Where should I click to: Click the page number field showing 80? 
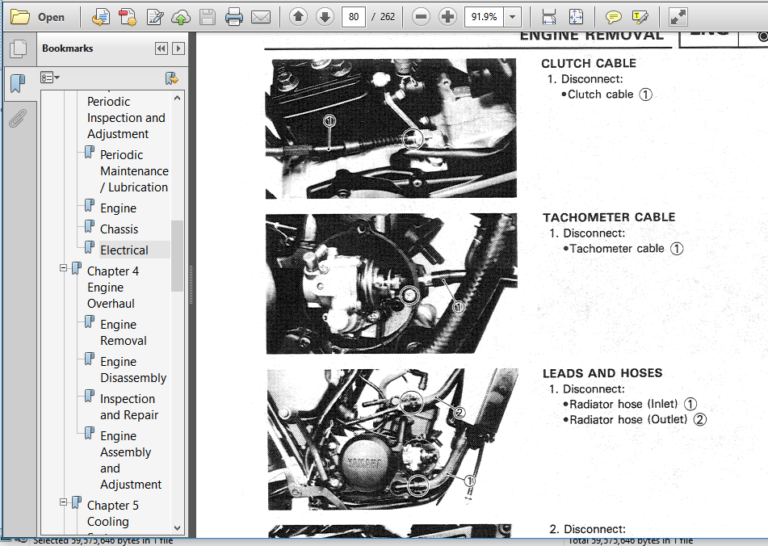click(354, 17)
